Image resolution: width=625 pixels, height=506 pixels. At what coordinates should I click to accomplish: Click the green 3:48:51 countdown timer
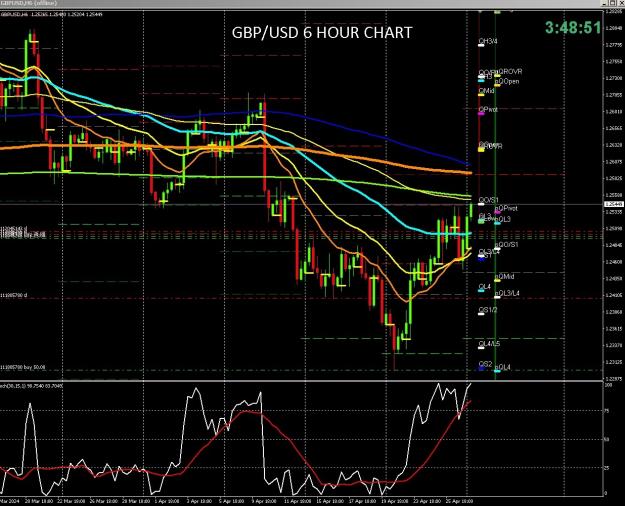point(573,28)
